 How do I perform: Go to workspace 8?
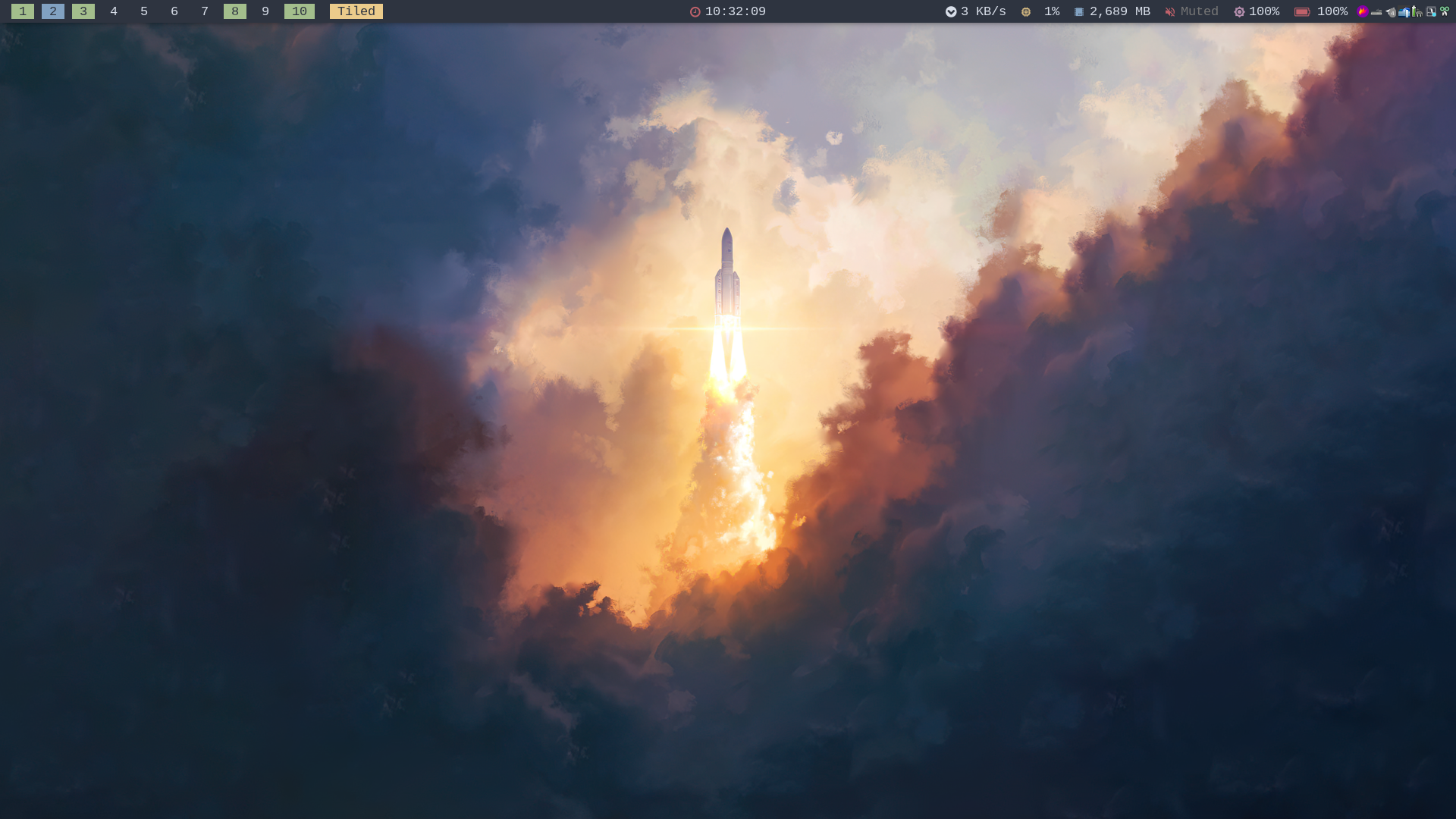coord(235,11)
